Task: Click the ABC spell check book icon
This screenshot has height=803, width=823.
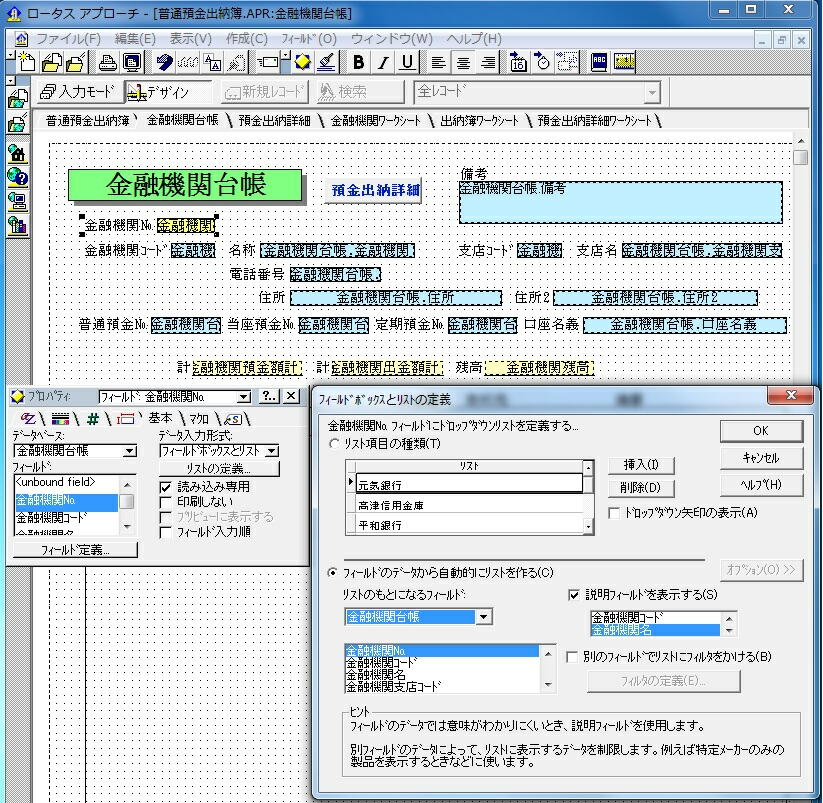Action: point(599,62)
